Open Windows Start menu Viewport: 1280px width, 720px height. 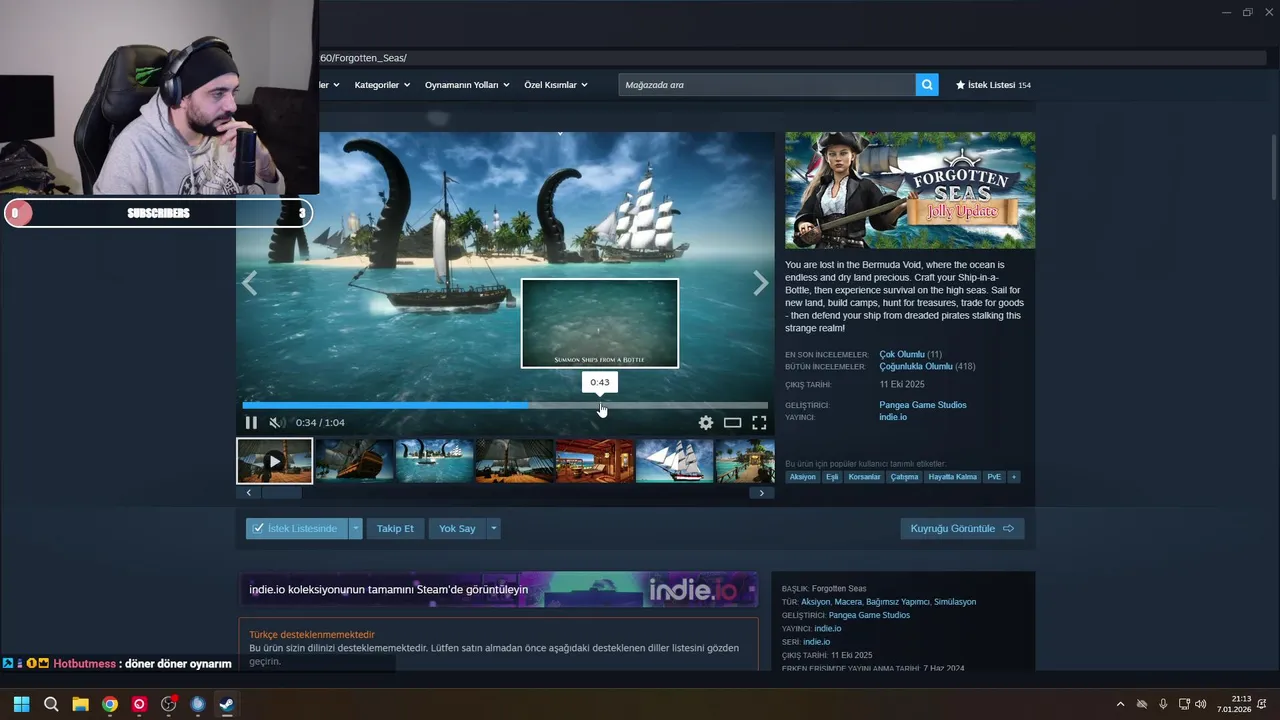[x=21, y=704]
